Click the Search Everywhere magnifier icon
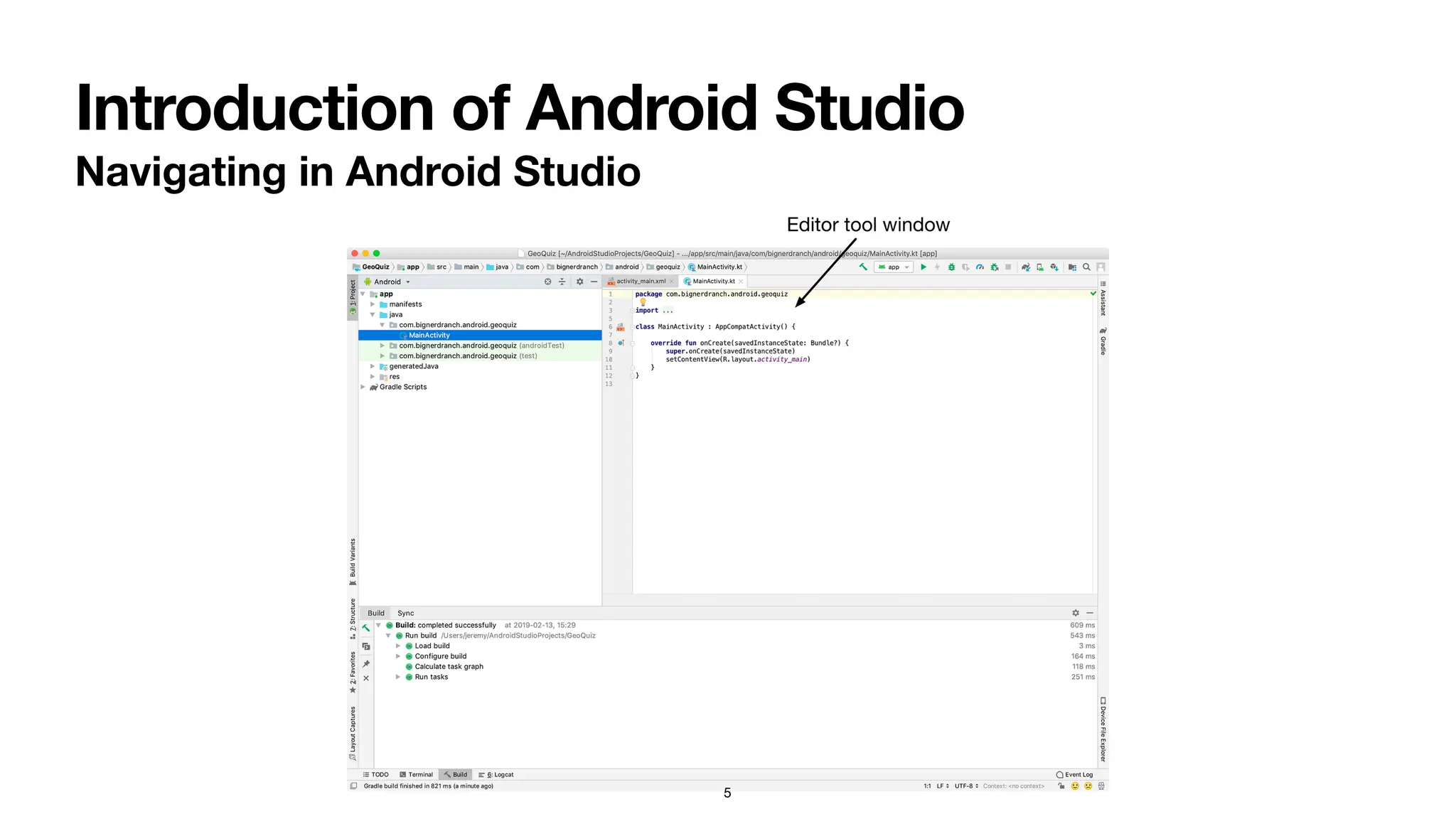This screenshot has width=1456, height=819. click(1086, 267)
